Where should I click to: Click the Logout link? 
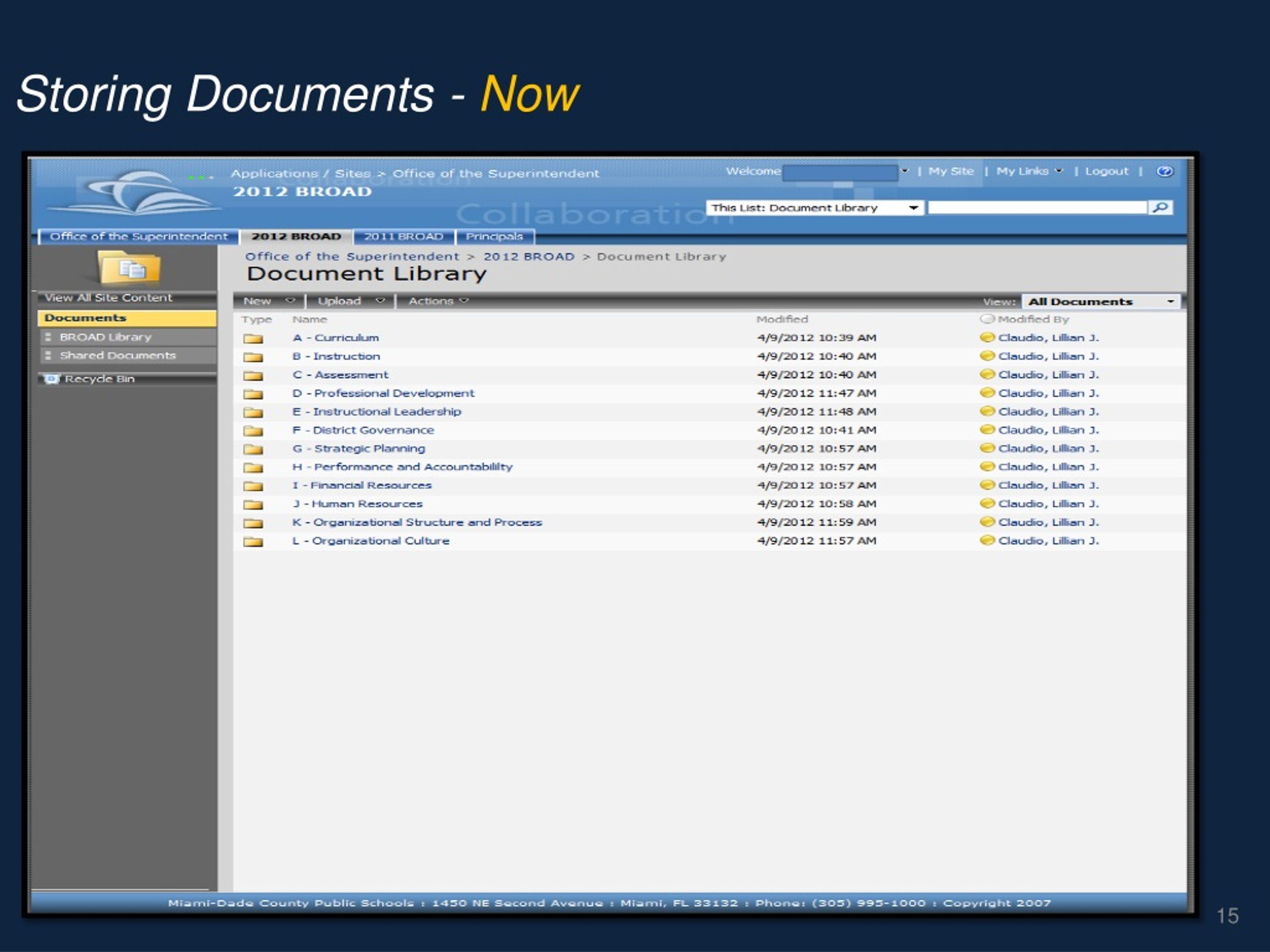click(x=1106, y=172)
